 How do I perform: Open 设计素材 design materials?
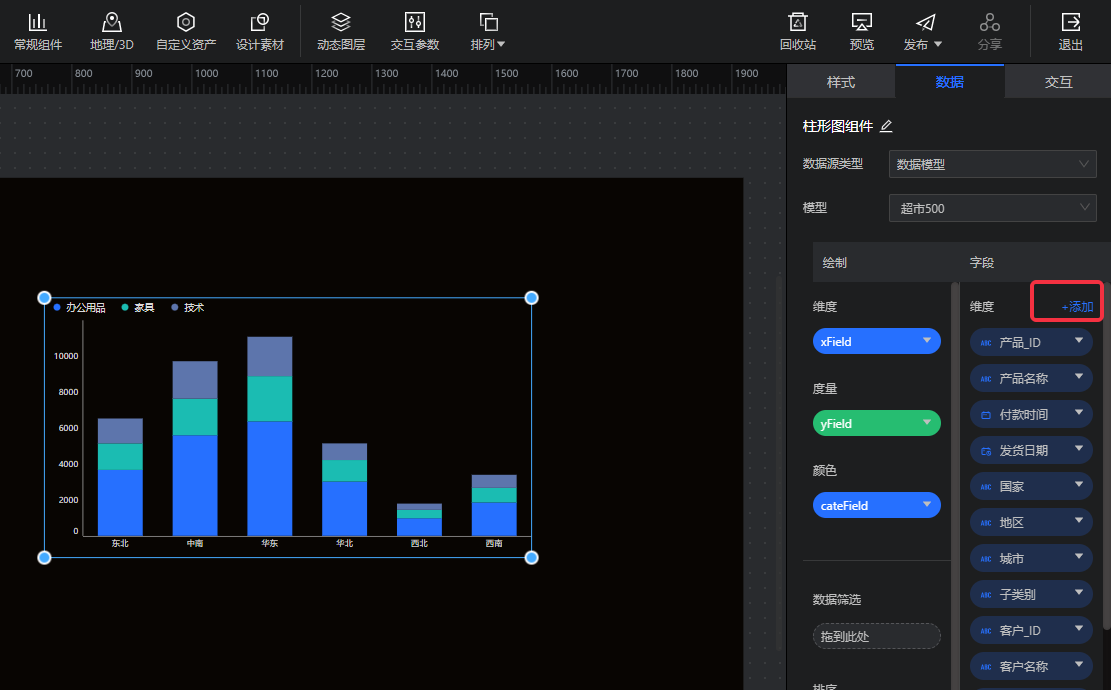(260, 32)
